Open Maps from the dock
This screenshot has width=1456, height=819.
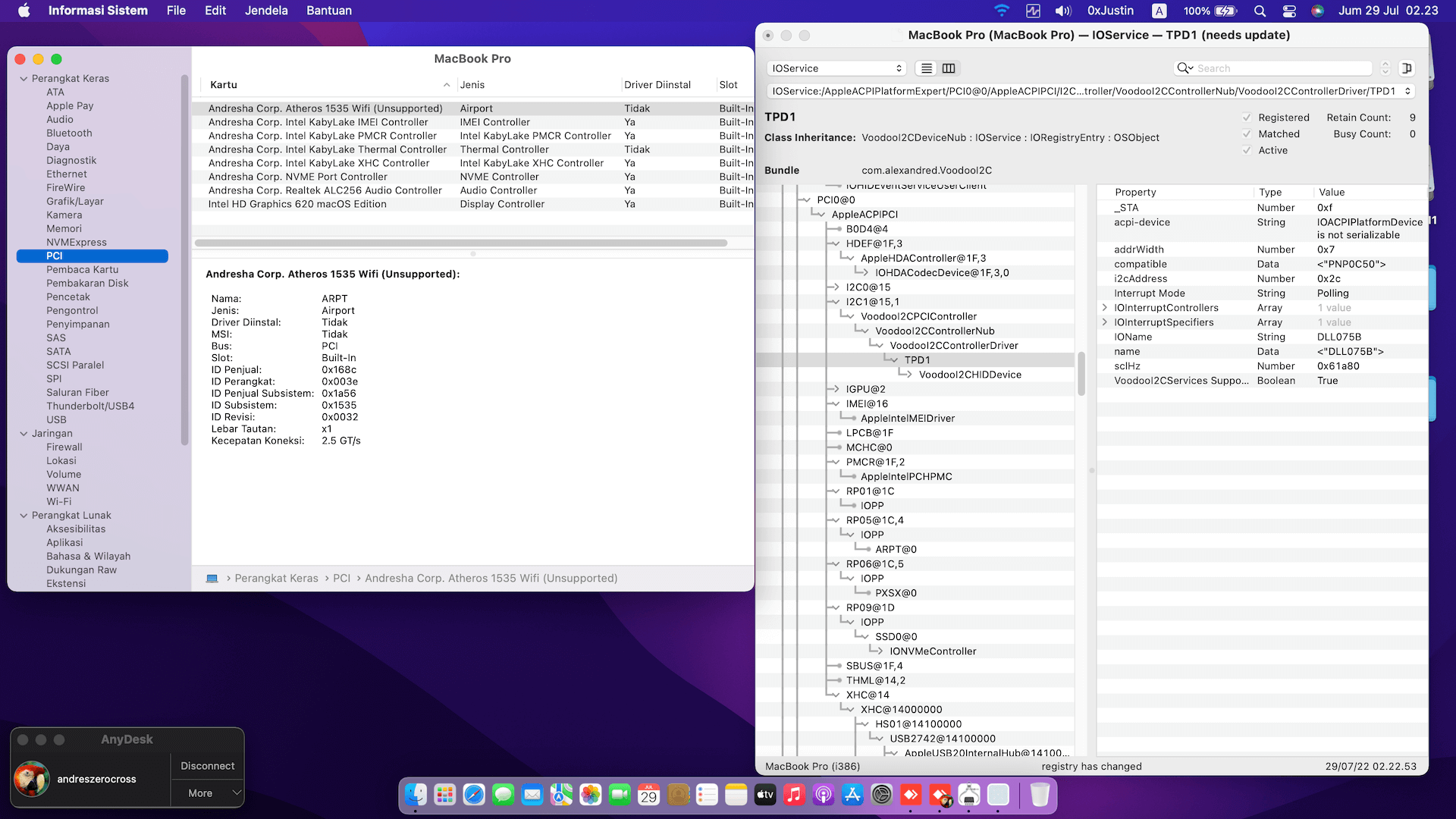(562, 795)
